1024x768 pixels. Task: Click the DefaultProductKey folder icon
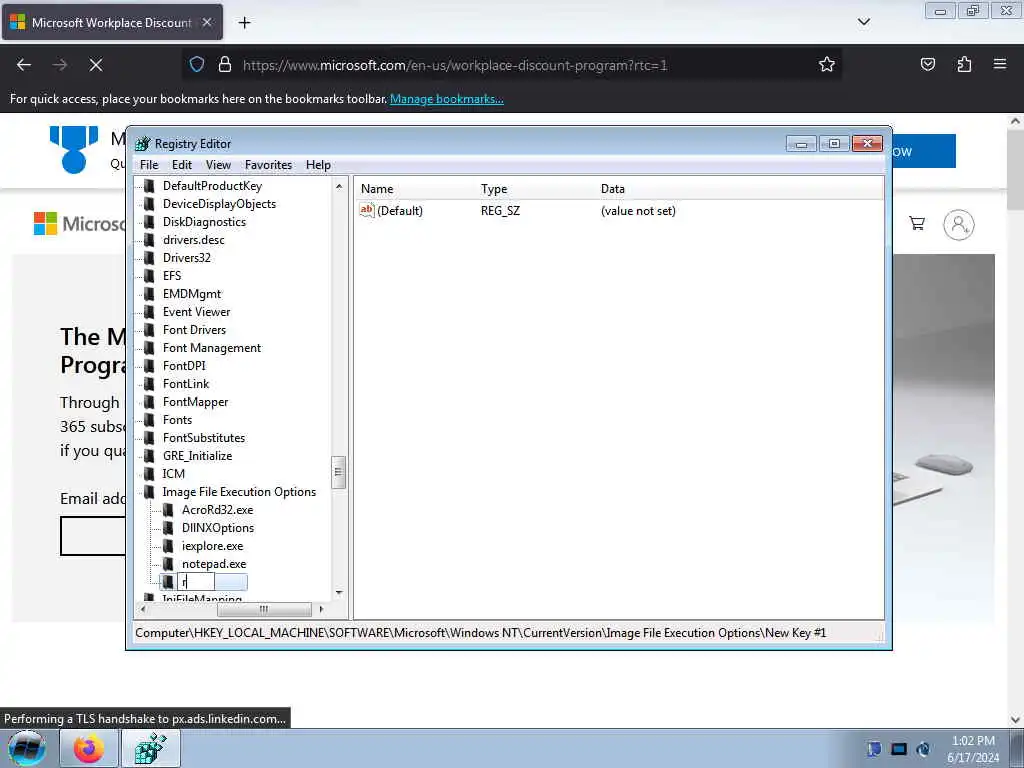(x=150, y=185)
